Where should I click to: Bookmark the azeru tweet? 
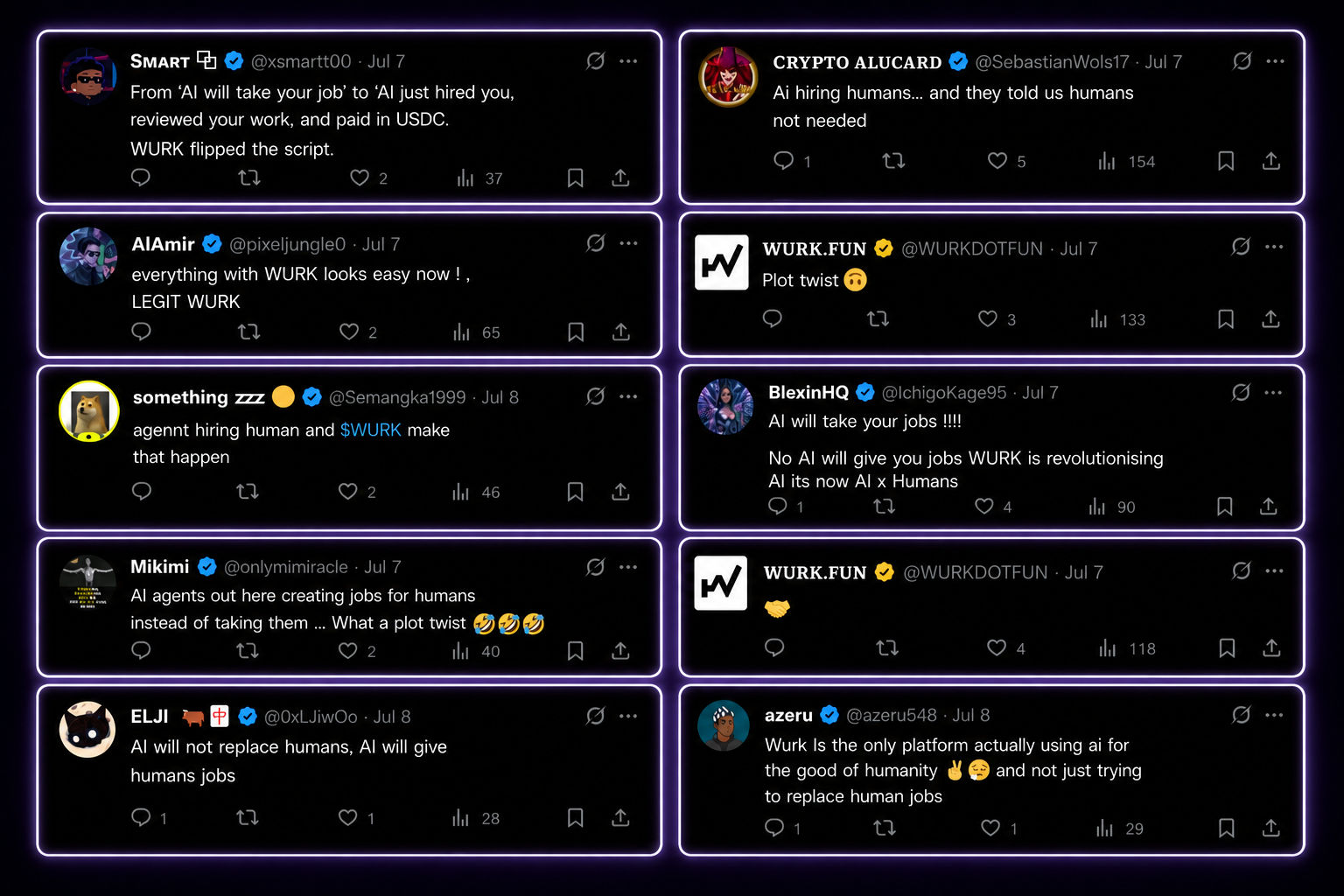[1227, 828]
